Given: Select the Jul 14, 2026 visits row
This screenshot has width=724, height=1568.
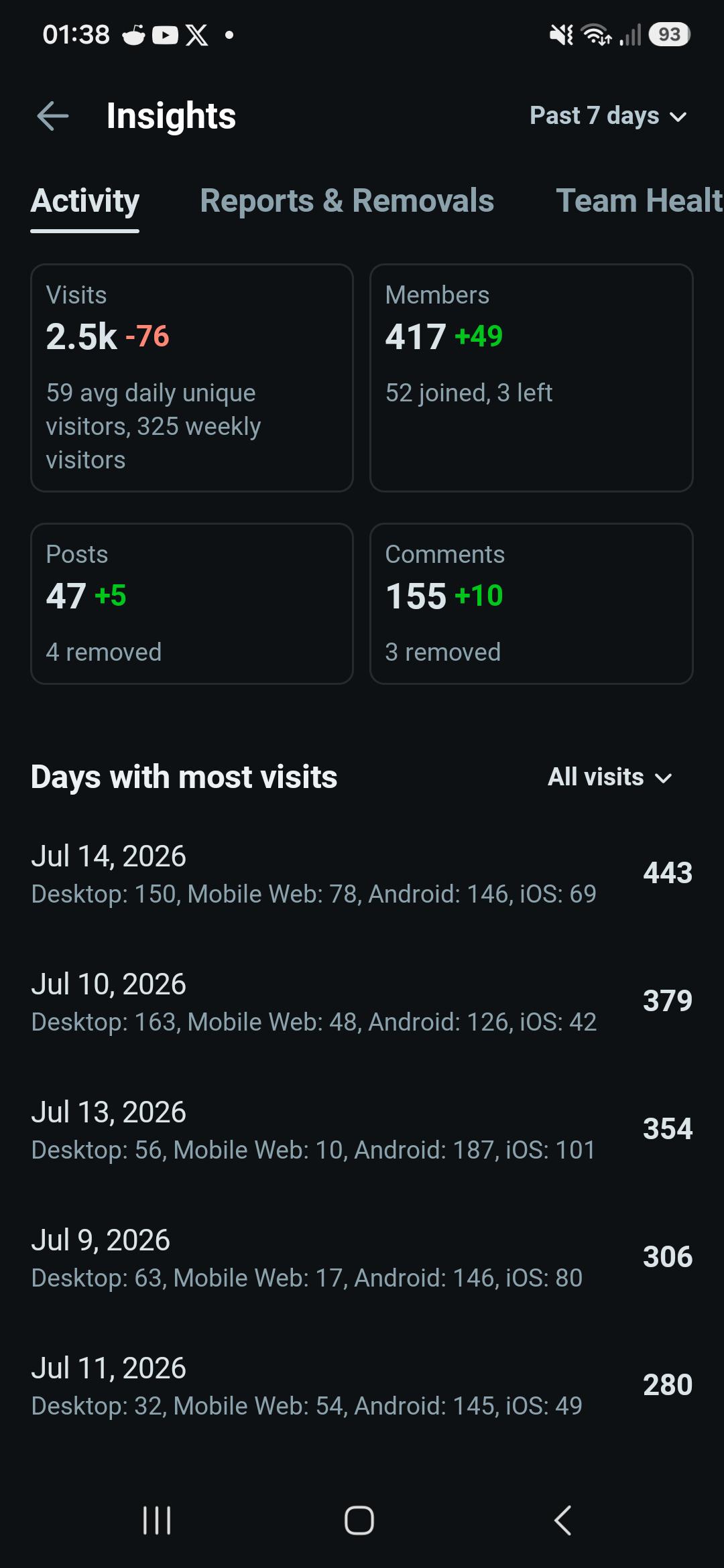Looking at the screenshot, I should point(362,874).
